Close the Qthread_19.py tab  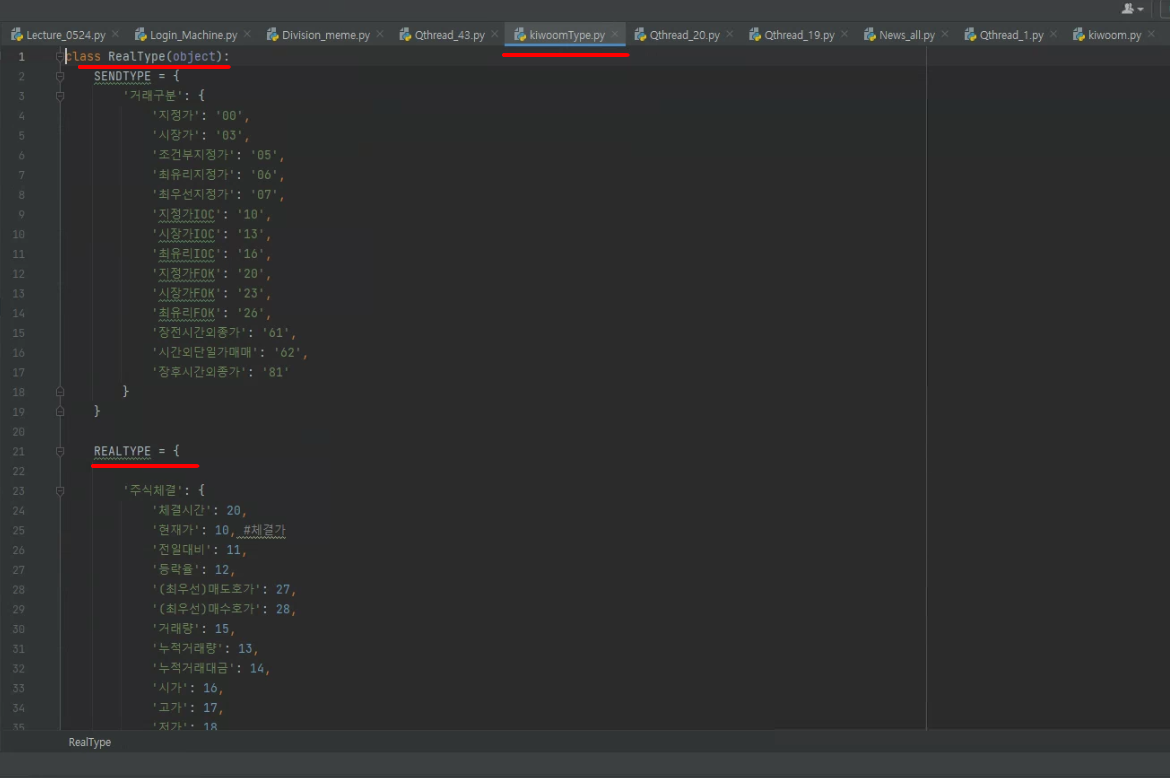coord(845,34)
